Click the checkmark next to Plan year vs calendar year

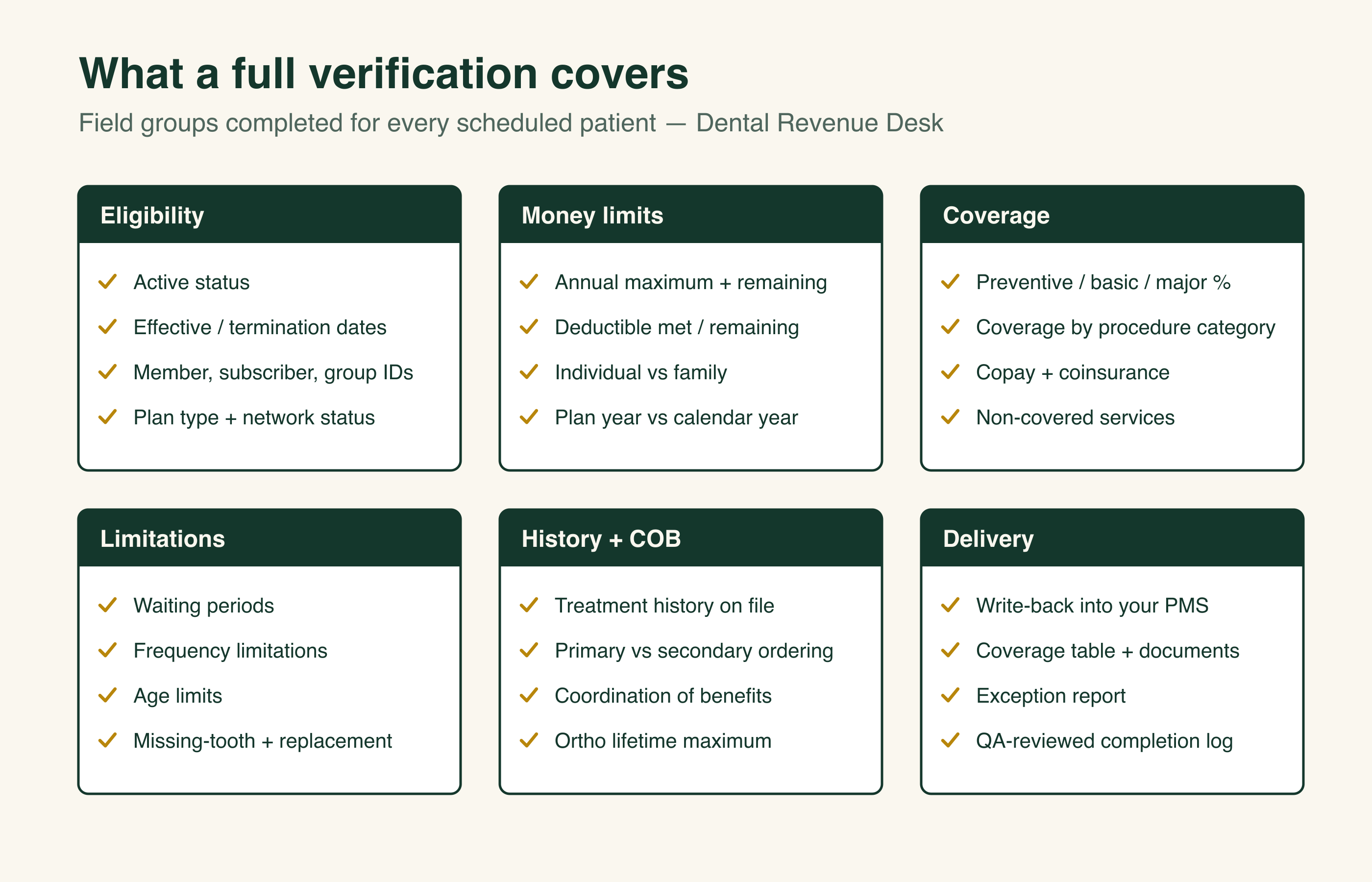(x=529, y=417)
